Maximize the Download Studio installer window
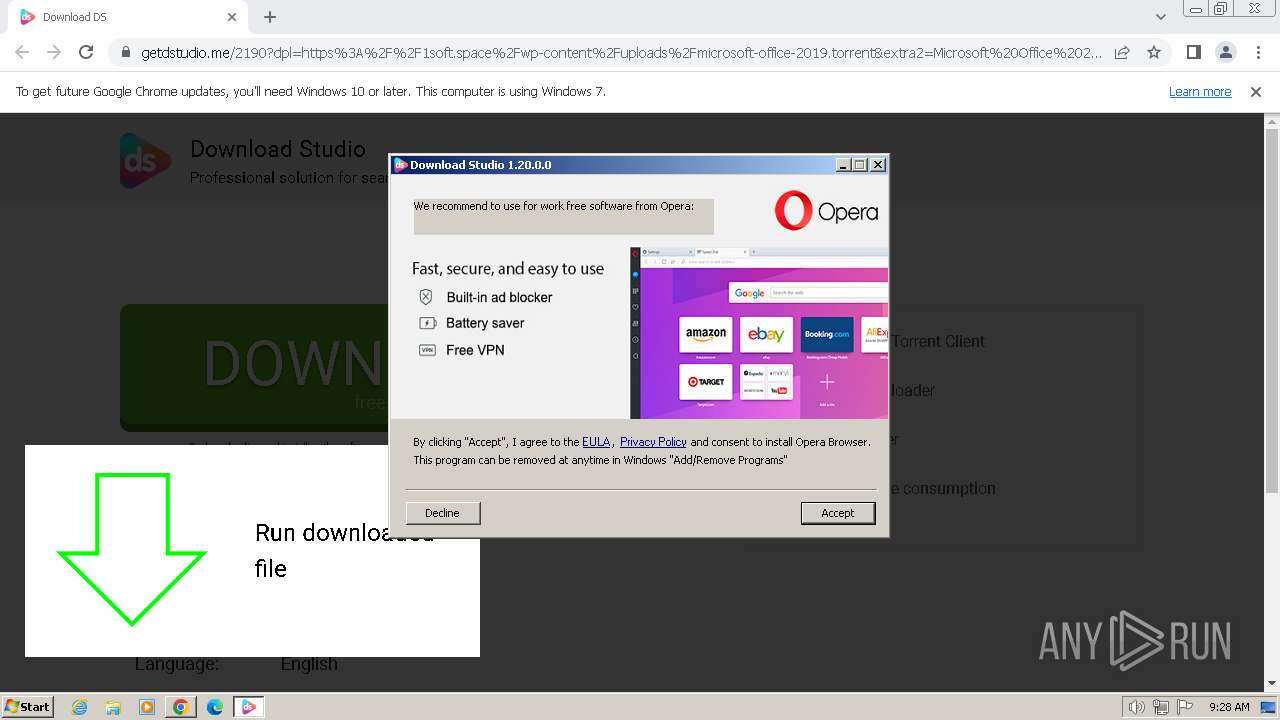 (x=860, y=165)
